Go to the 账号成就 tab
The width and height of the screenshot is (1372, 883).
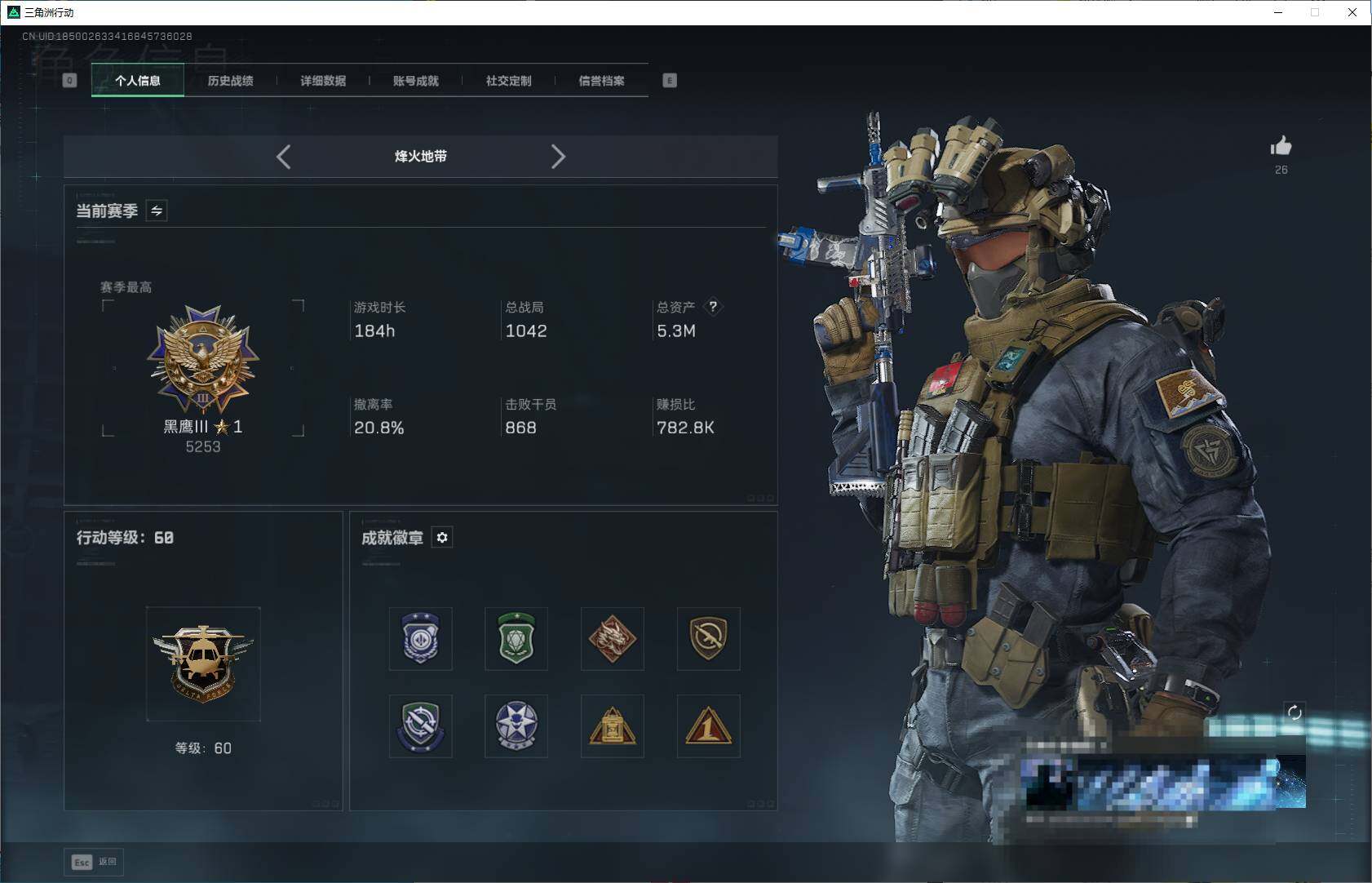click(416, 81)
